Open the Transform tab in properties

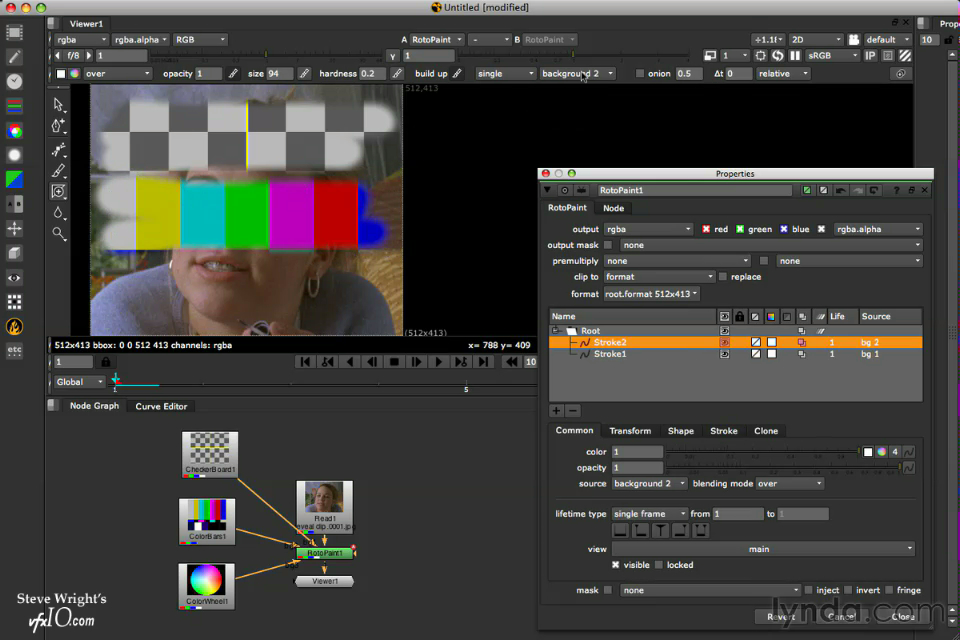pos(630,431)
